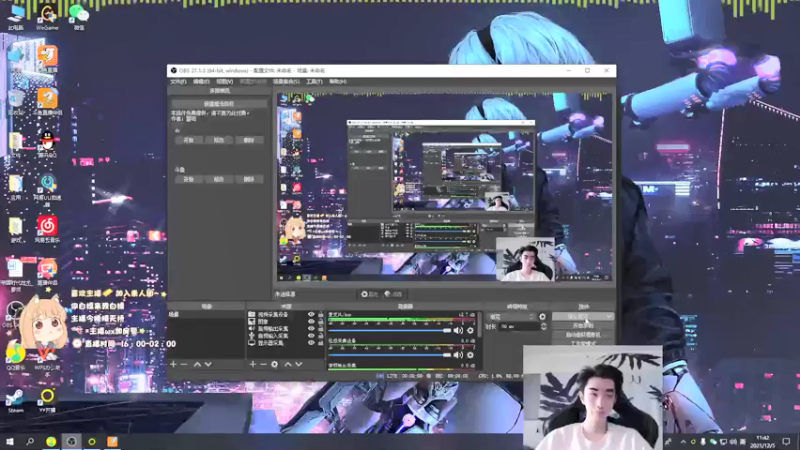800x450 pixels.
Task: Open 腾讯QQ penguin desktop icon
Action: 47,144
